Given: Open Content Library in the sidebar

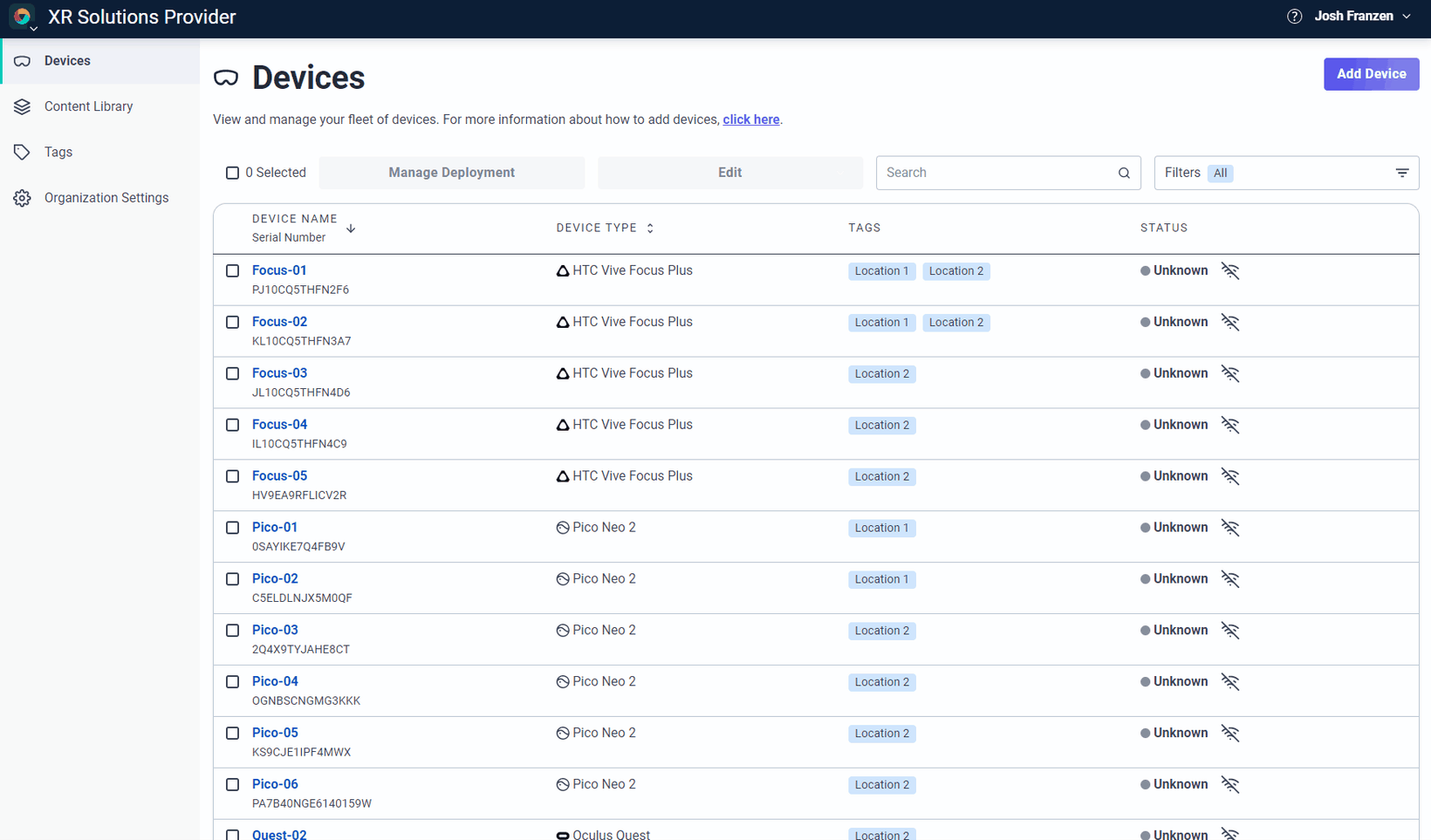Looking at the screenshot, I should click(101, 106).
